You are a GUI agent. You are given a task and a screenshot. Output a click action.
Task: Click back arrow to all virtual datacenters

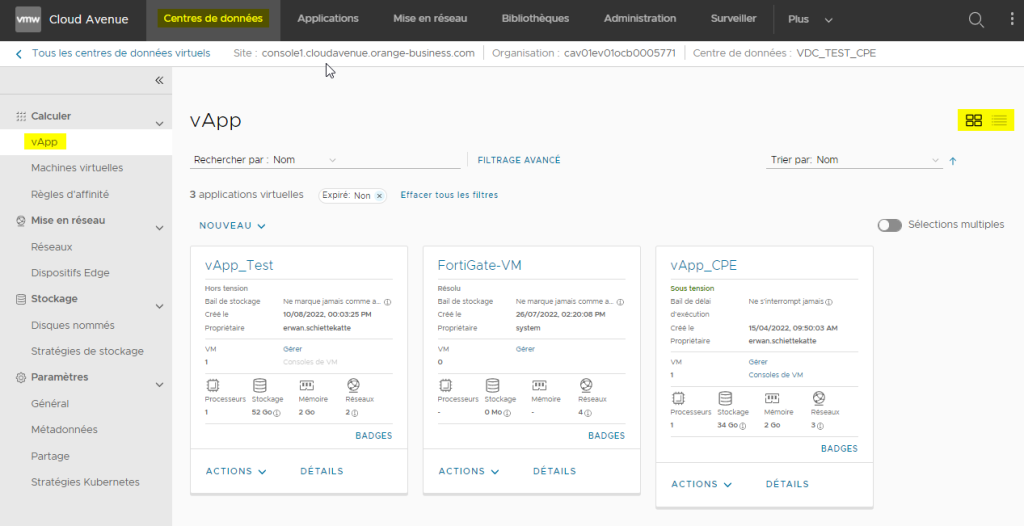[19, 54]
